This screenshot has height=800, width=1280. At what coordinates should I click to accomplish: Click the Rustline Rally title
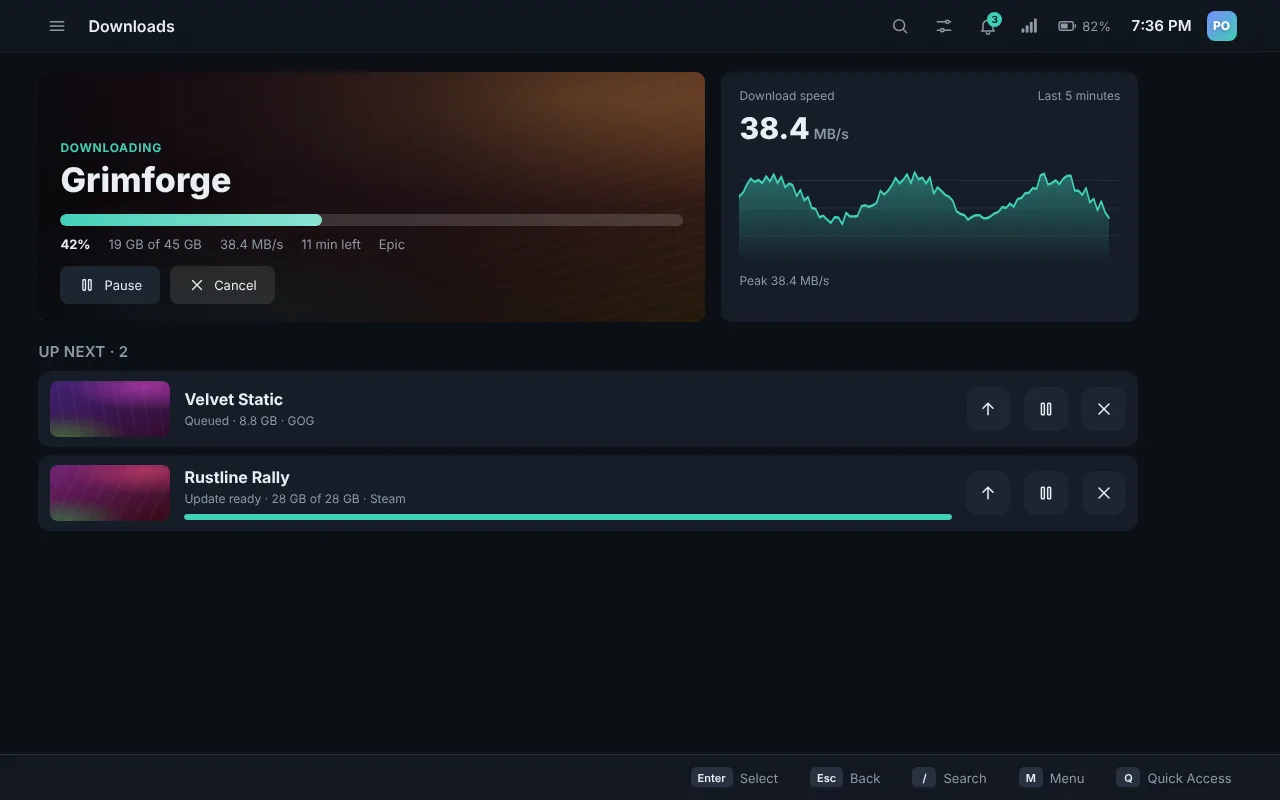pos(237,477)
